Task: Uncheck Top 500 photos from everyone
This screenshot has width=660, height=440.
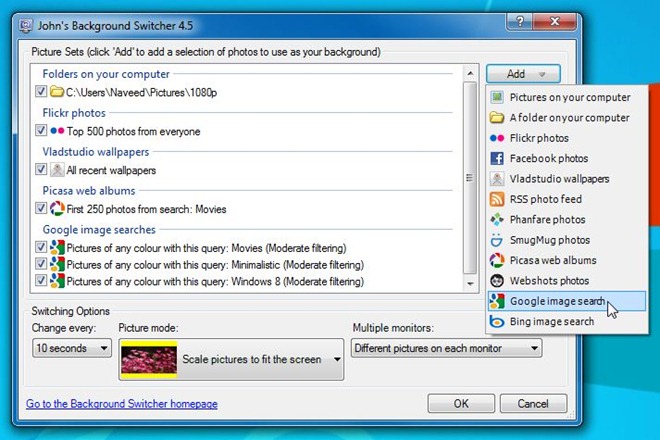Action: click(x=41, y=131)
